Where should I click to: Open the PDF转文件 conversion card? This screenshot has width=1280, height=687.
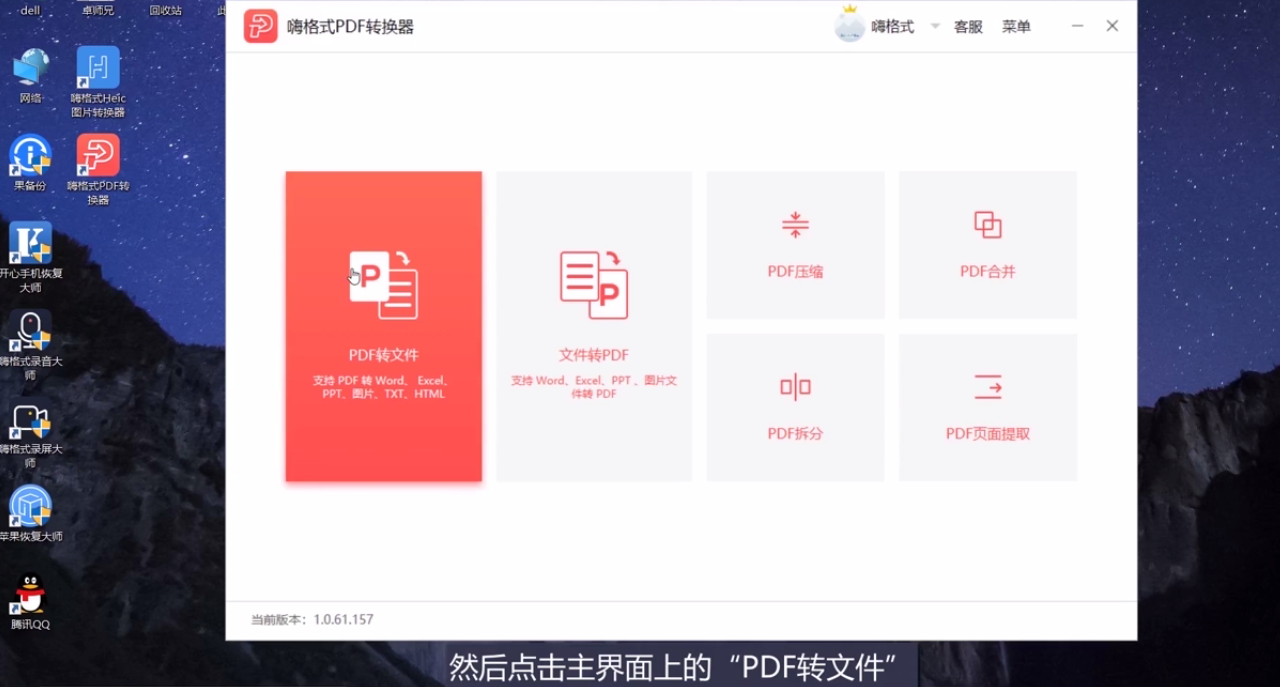click(384, 326)
